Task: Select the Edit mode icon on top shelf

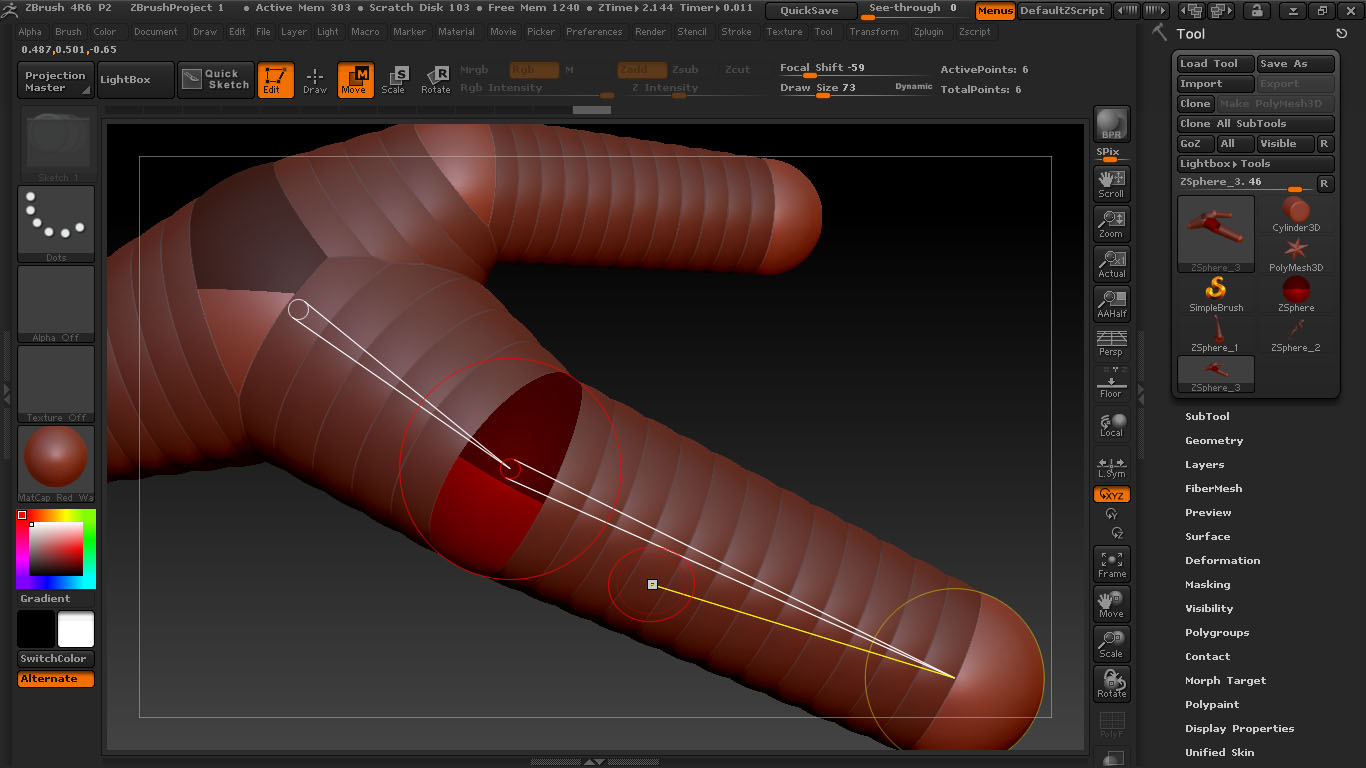Action: pyautogui.click(x=274, y=81)
